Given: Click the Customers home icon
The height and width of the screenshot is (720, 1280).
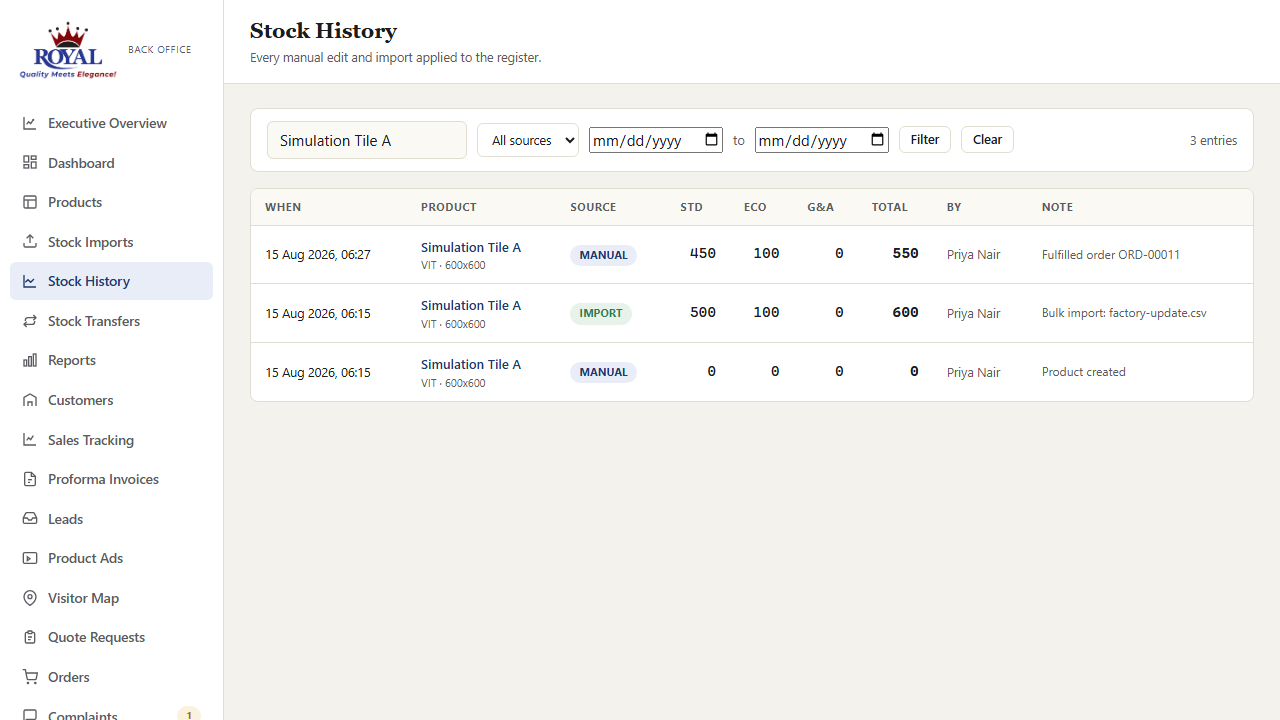Looking at the screenshot, I should (30, 400).
